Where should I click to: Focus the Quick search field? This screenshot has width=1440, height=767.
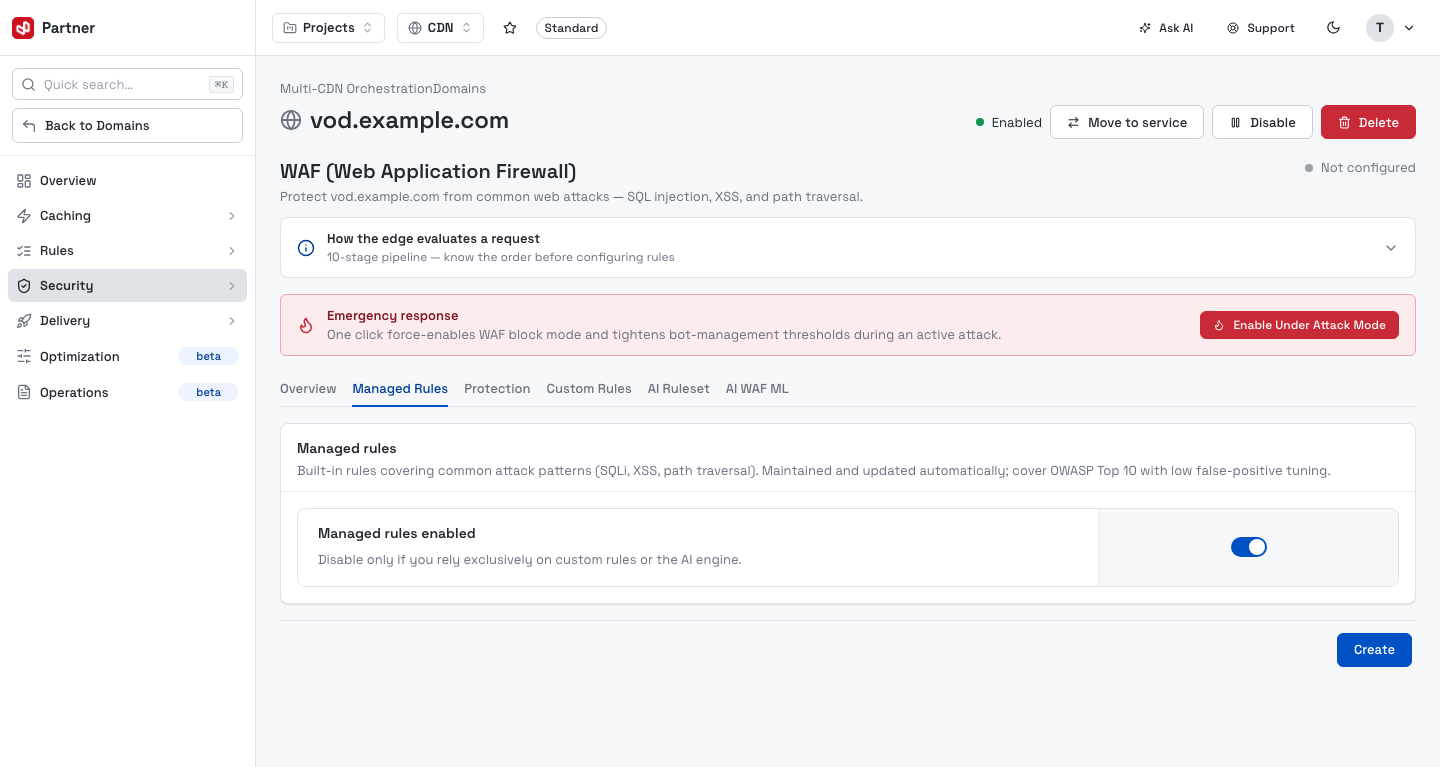click(x=127, y=85)
